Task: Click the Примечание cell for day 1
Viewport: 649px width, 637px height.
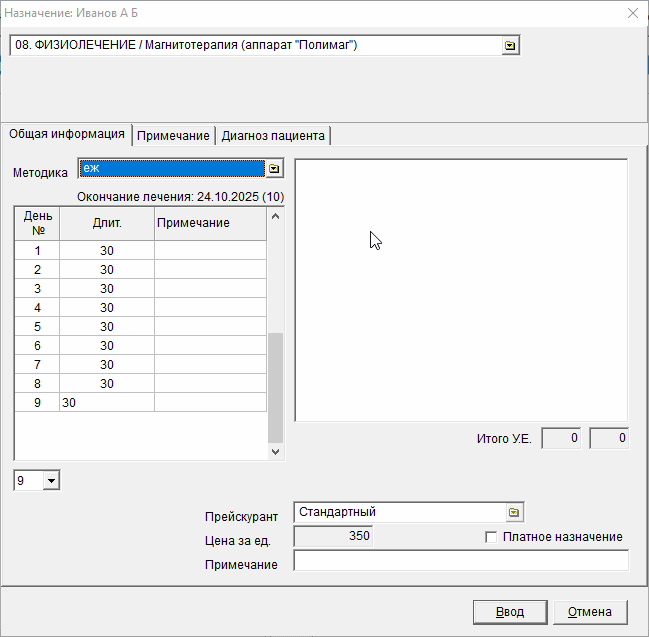Action: point(210,251)
